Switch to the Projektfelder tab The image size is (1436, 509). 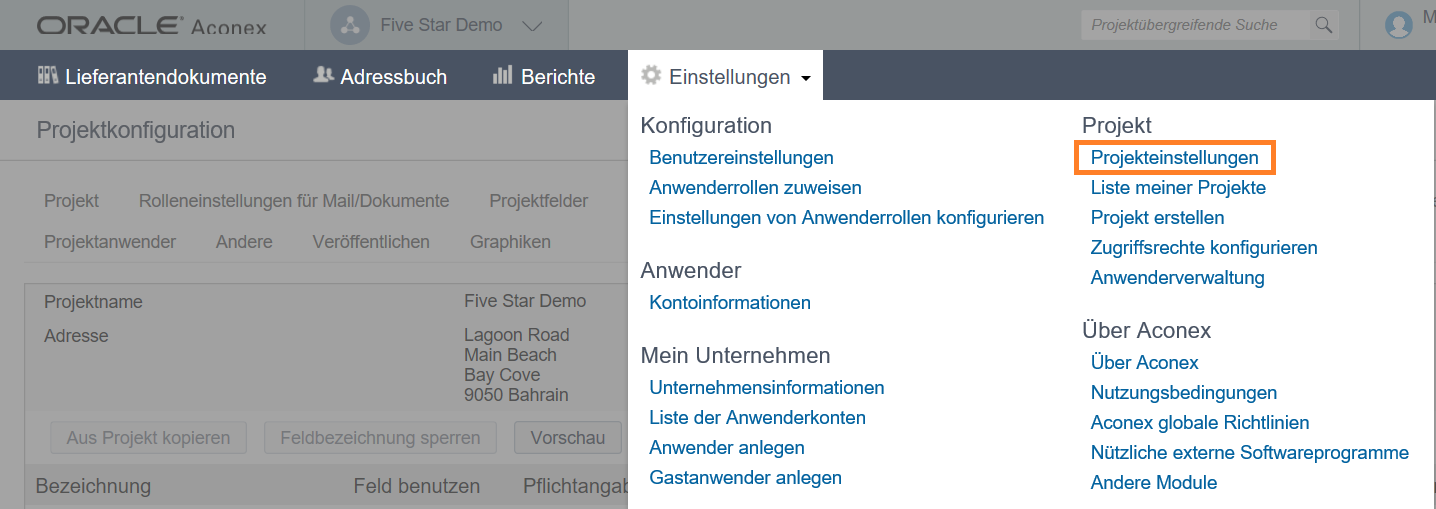pyautogui.click(x=539, y=201)
